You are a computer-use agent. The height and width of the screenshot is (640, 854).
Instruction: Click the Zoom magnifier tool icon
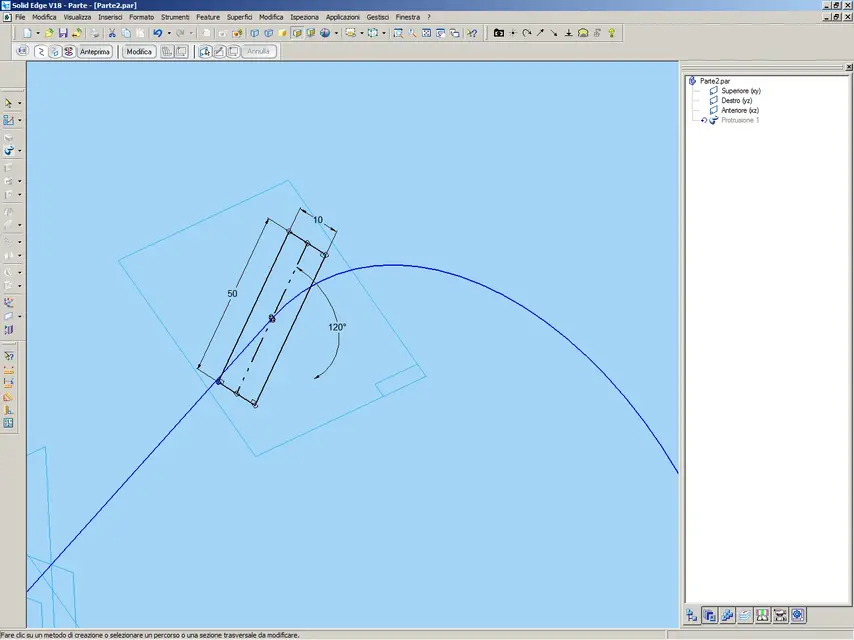tap(412, 33)
